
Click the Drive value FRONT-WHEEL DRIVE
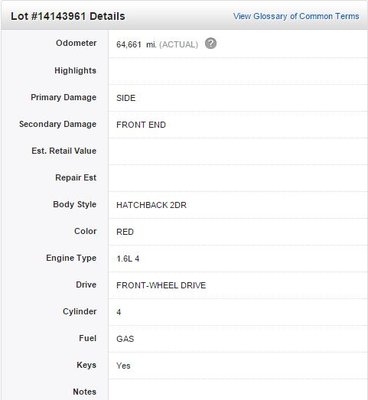pos(161,285)
